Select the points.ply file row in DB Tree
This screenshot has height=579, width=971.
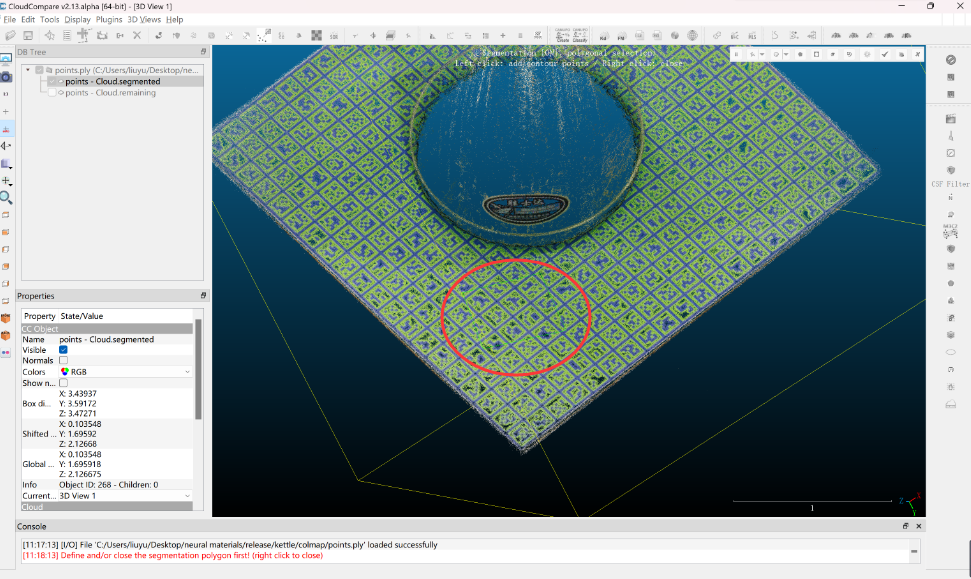pos(126,71)
